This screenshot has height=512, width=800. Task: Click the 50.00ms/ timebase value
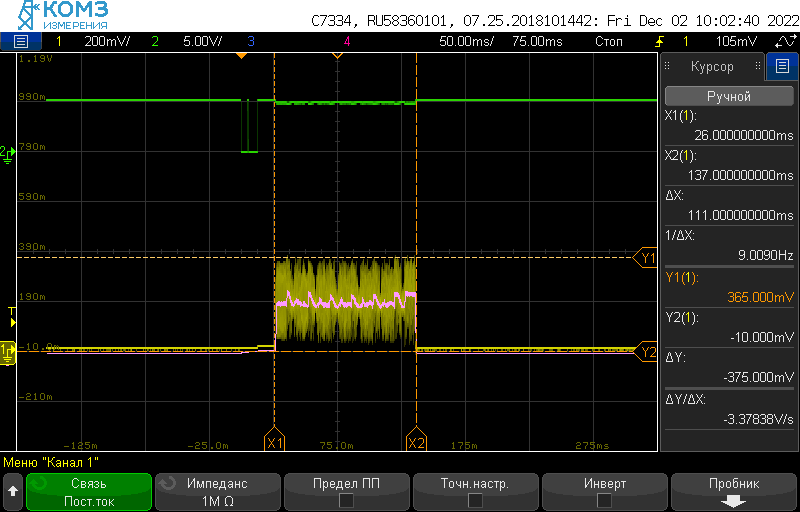pyautogui.click(x=466, y=42)
